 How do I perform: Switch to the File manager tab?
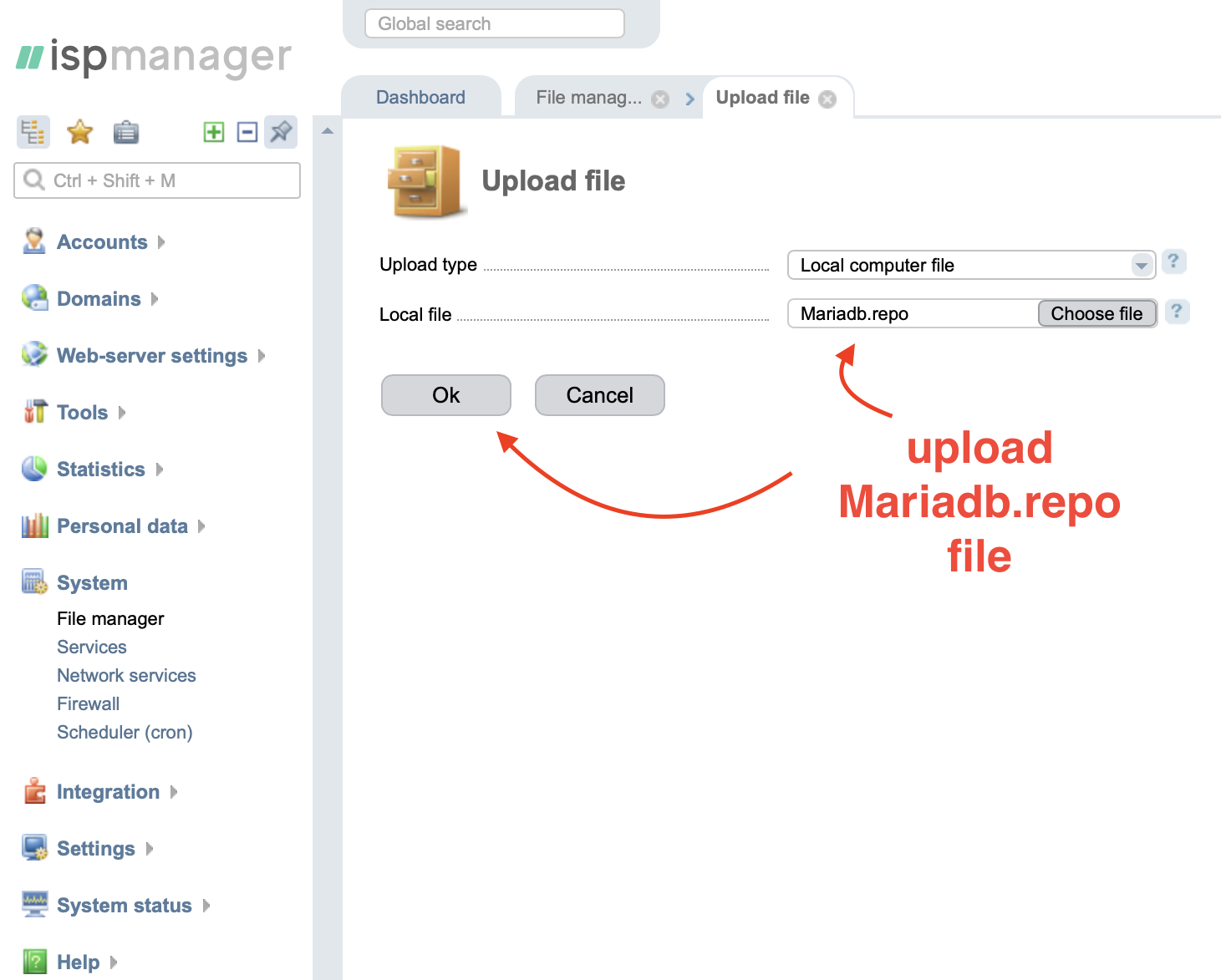pos(589,97)
